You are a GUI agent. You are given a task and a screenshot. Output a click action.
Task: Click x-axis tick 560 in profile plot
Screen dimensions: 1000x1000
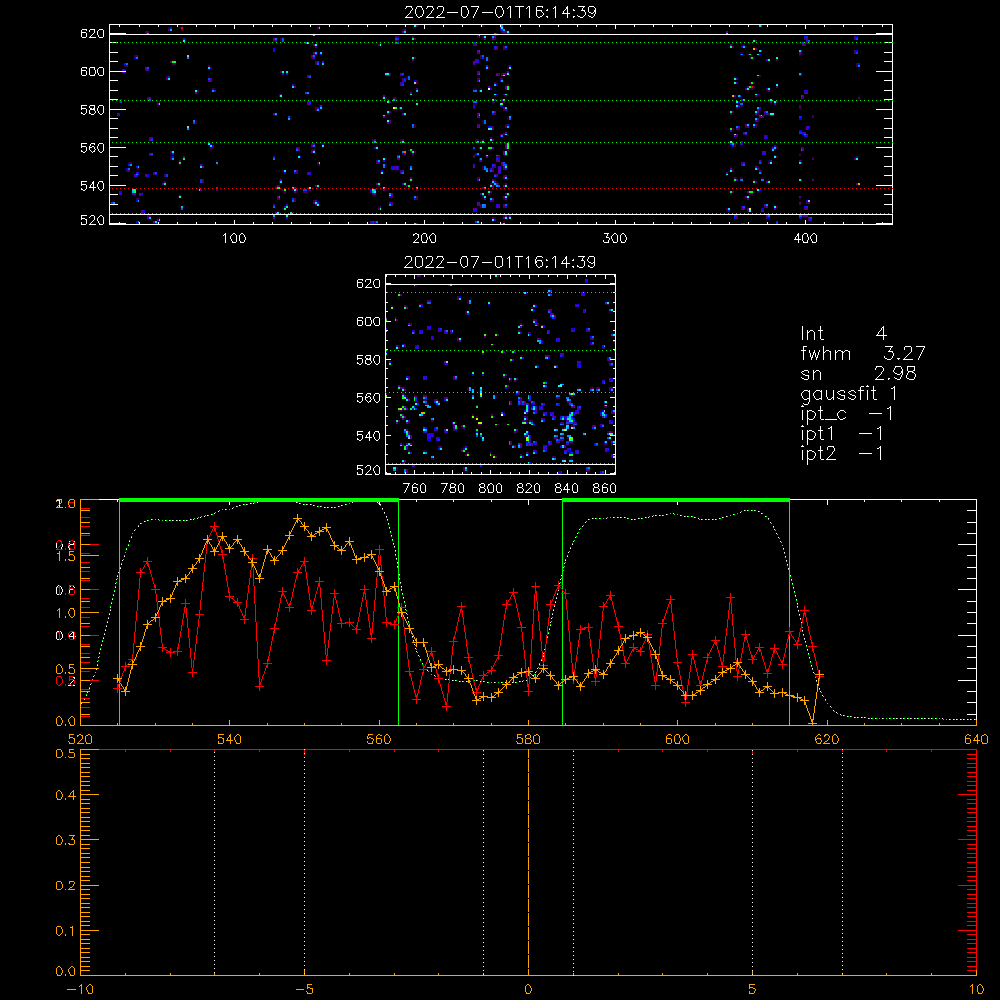pos(379,739)
